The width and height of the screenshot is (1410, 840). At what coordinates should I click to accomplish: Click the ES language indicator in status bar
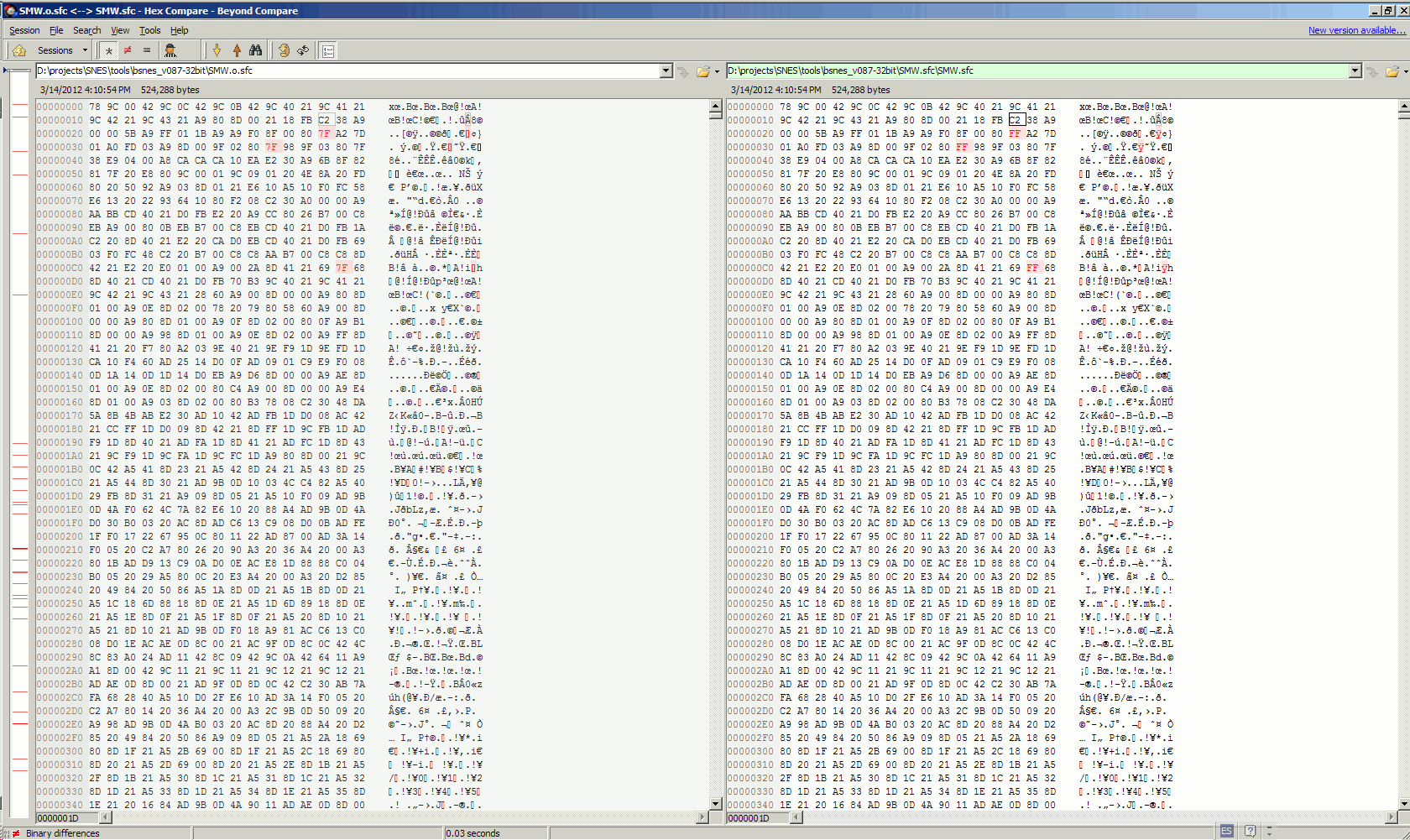tap(1226, 831)
